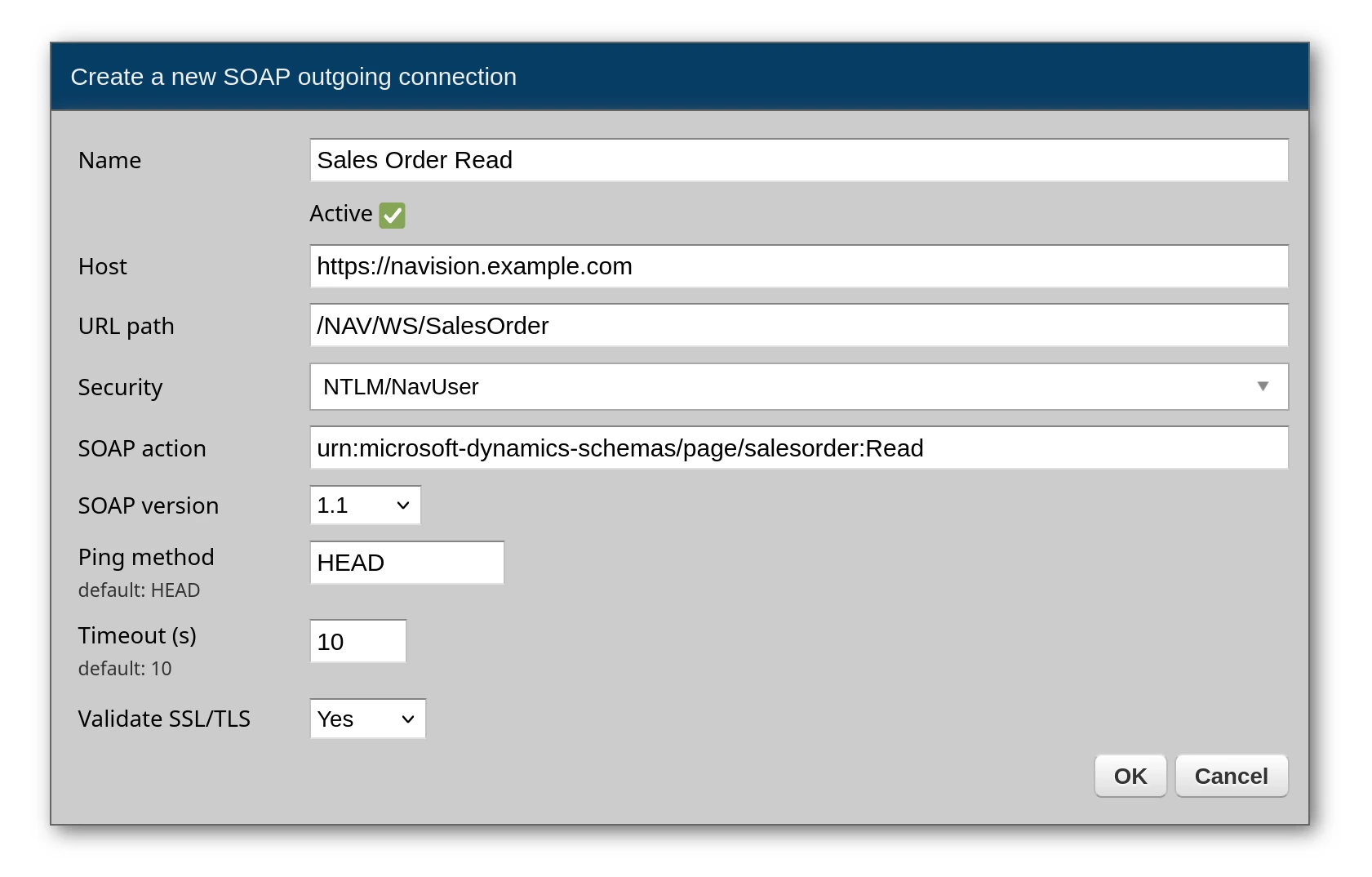1372x877 pixels.
Task: Click the Ping method label
Action: pos(146,558)
